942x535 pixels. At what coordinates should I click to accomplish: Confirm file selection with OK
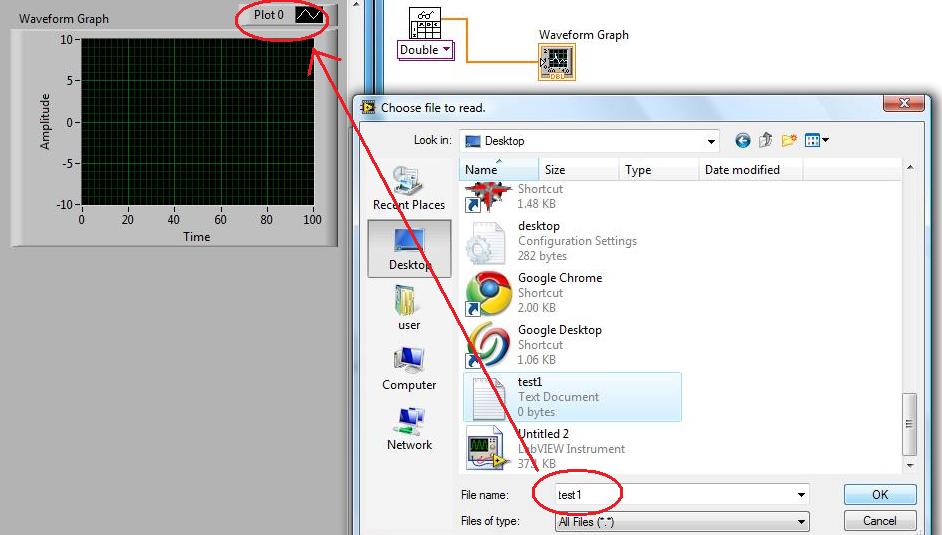tap(880, 495)
